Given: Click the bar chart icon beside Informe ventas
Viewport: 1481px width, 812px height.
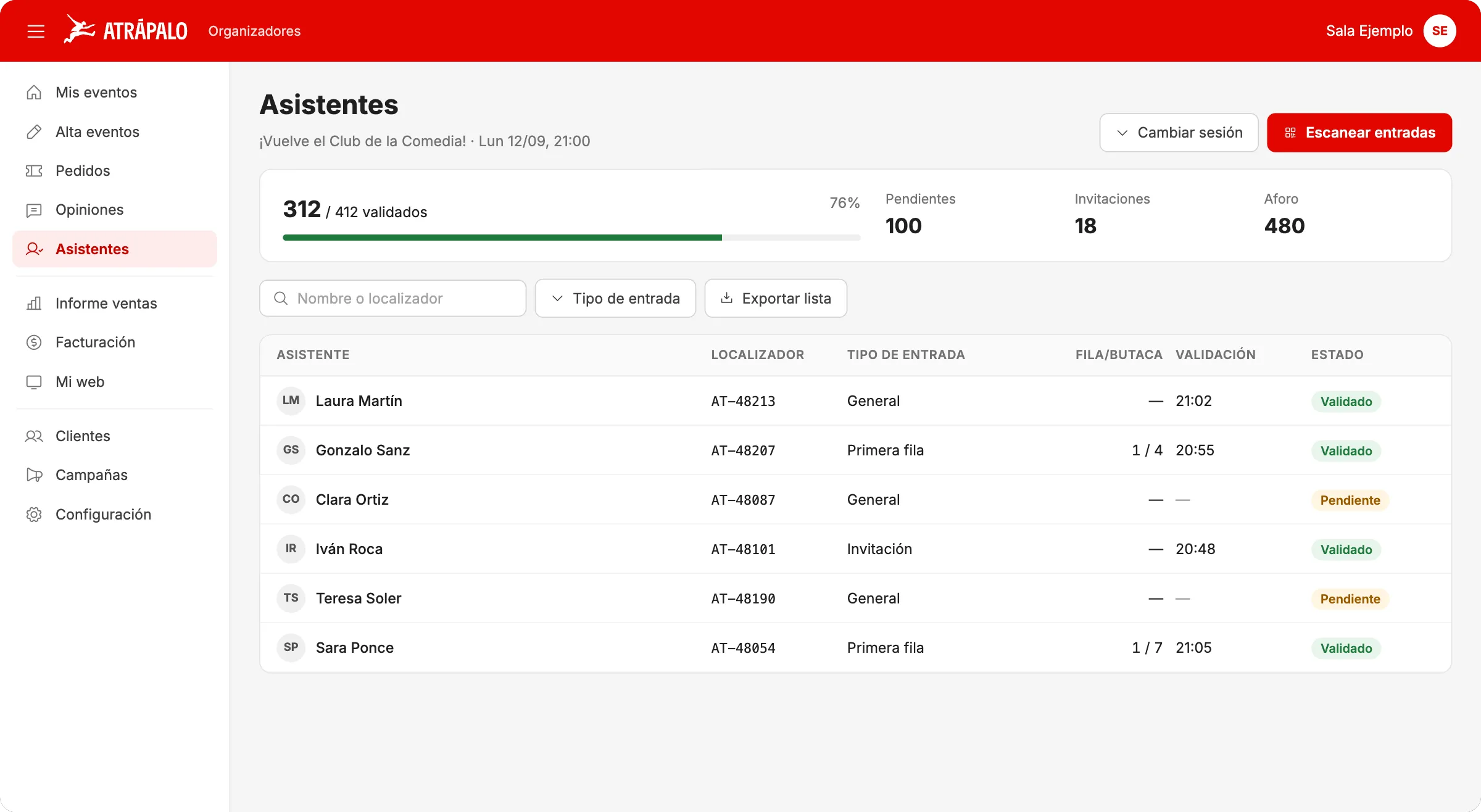Looking at the screenshot, I should click(34, 304).
